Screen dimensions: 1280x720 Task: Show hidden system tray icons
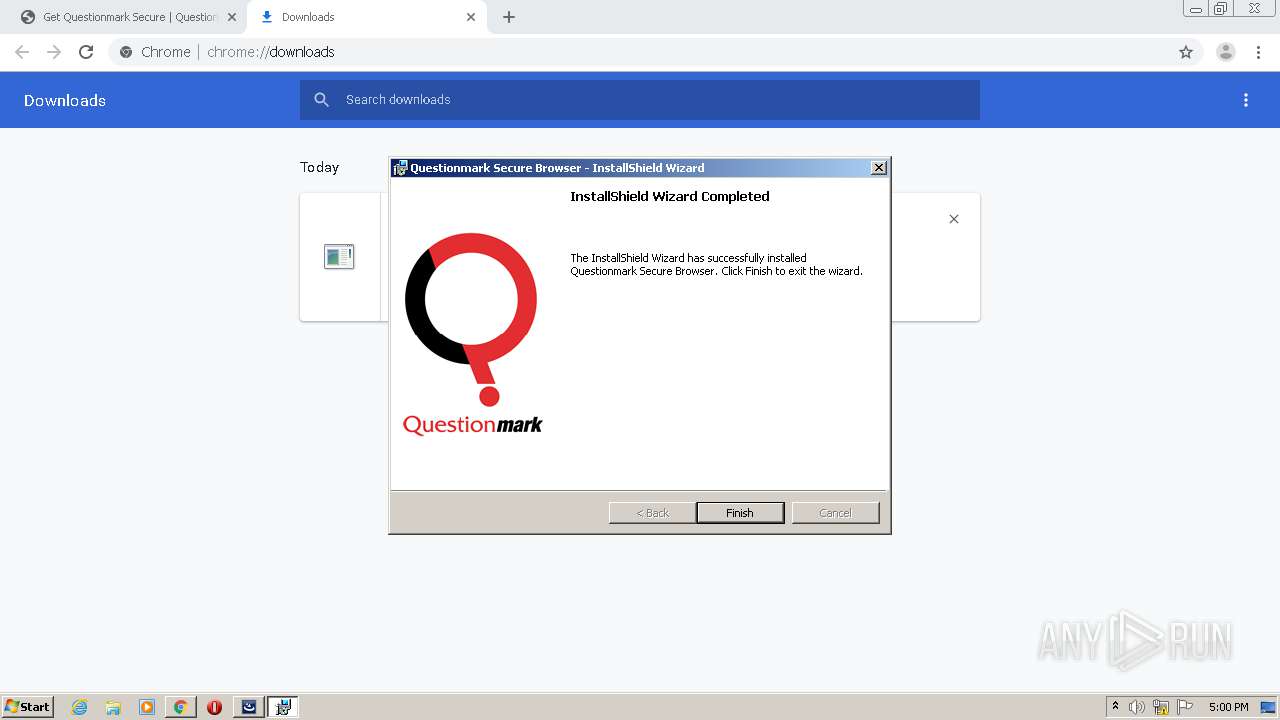pyautogui.click(x=1115, y=707)
